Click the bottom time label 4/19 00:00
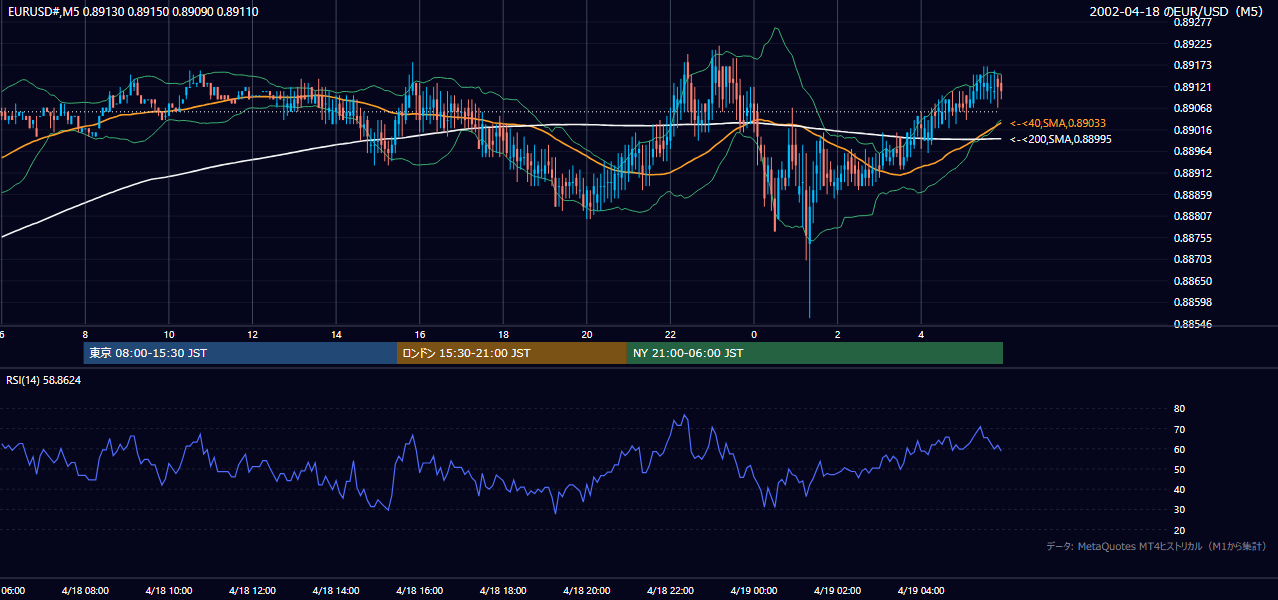1278x600 pixels. 754,590
